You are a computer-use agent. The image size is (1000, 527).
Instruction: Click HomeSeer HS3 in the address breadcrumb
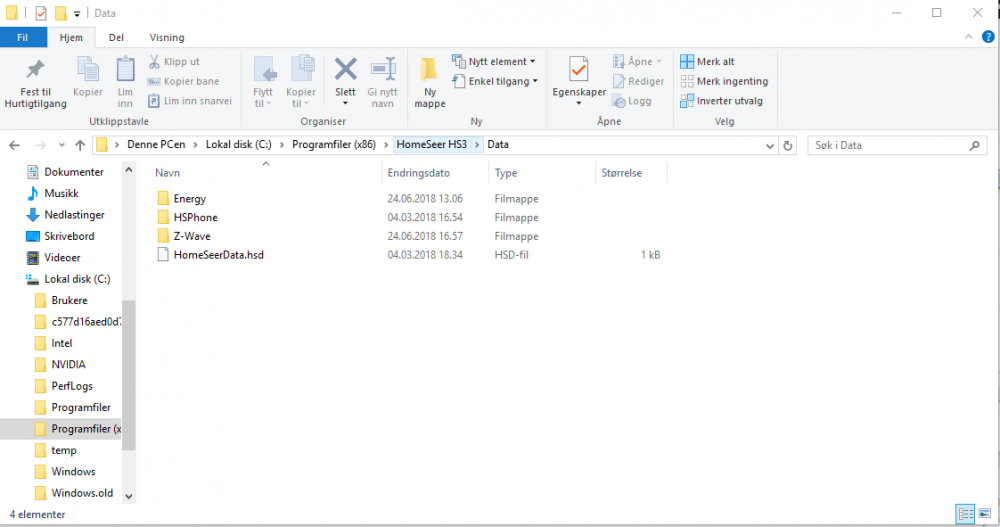point(431,145)
